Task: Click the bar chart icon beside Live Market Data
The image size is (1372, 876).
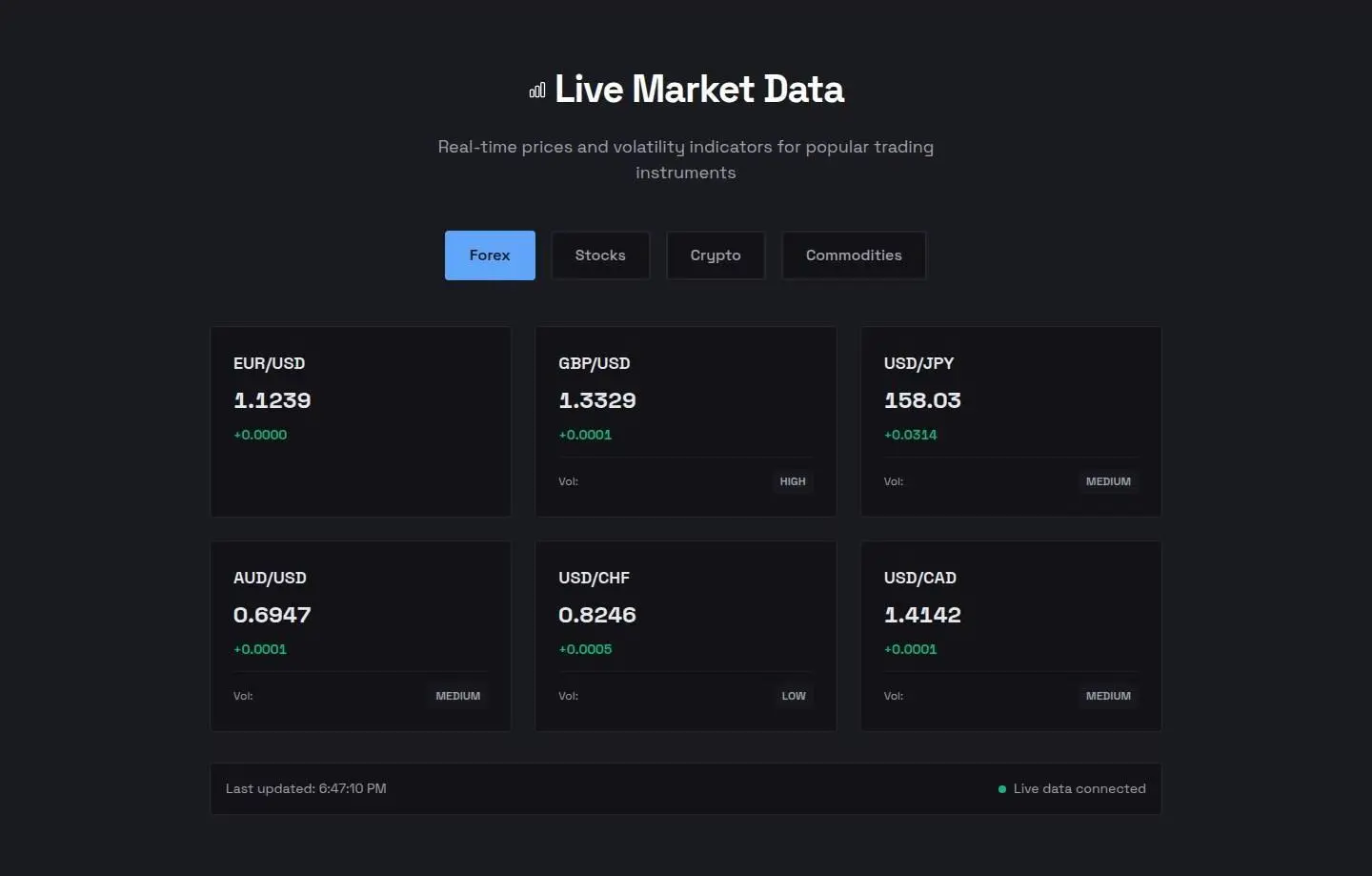Action: coord(537,90)
